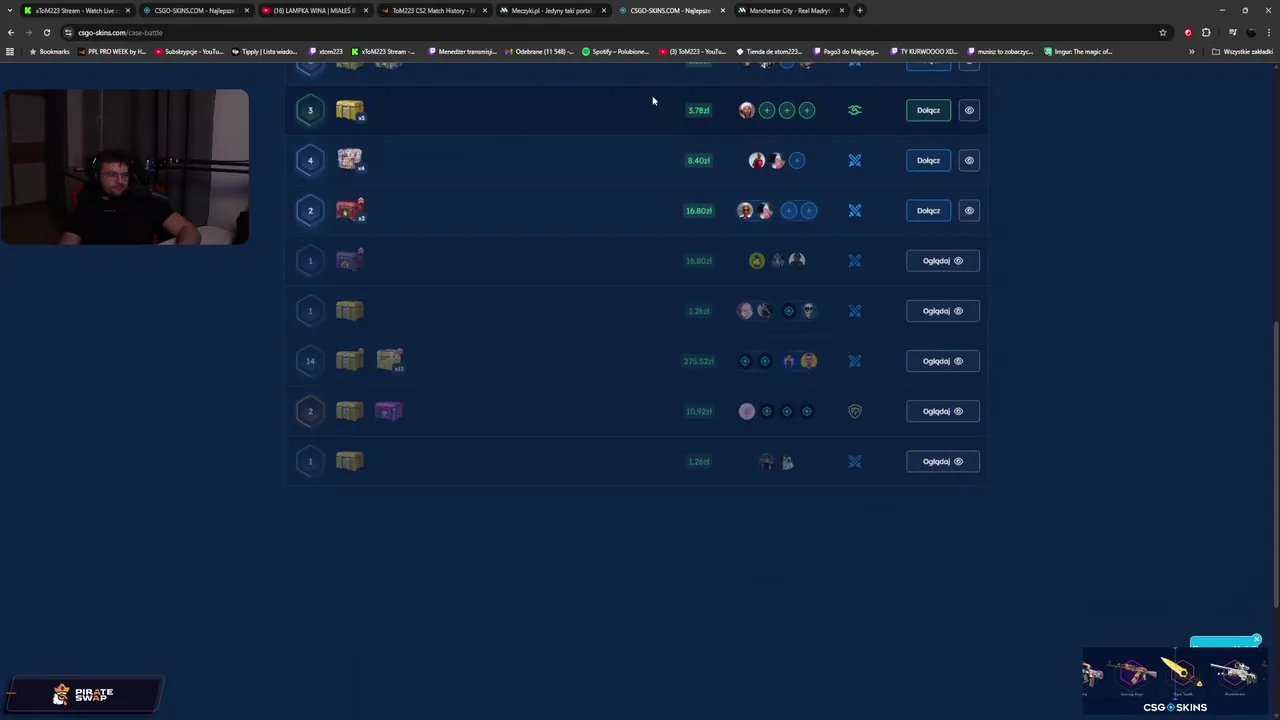This screenshot has width=1280, height=720.
Task: Open Tienda de xtom223 bookmark
Action: (769, 51)
